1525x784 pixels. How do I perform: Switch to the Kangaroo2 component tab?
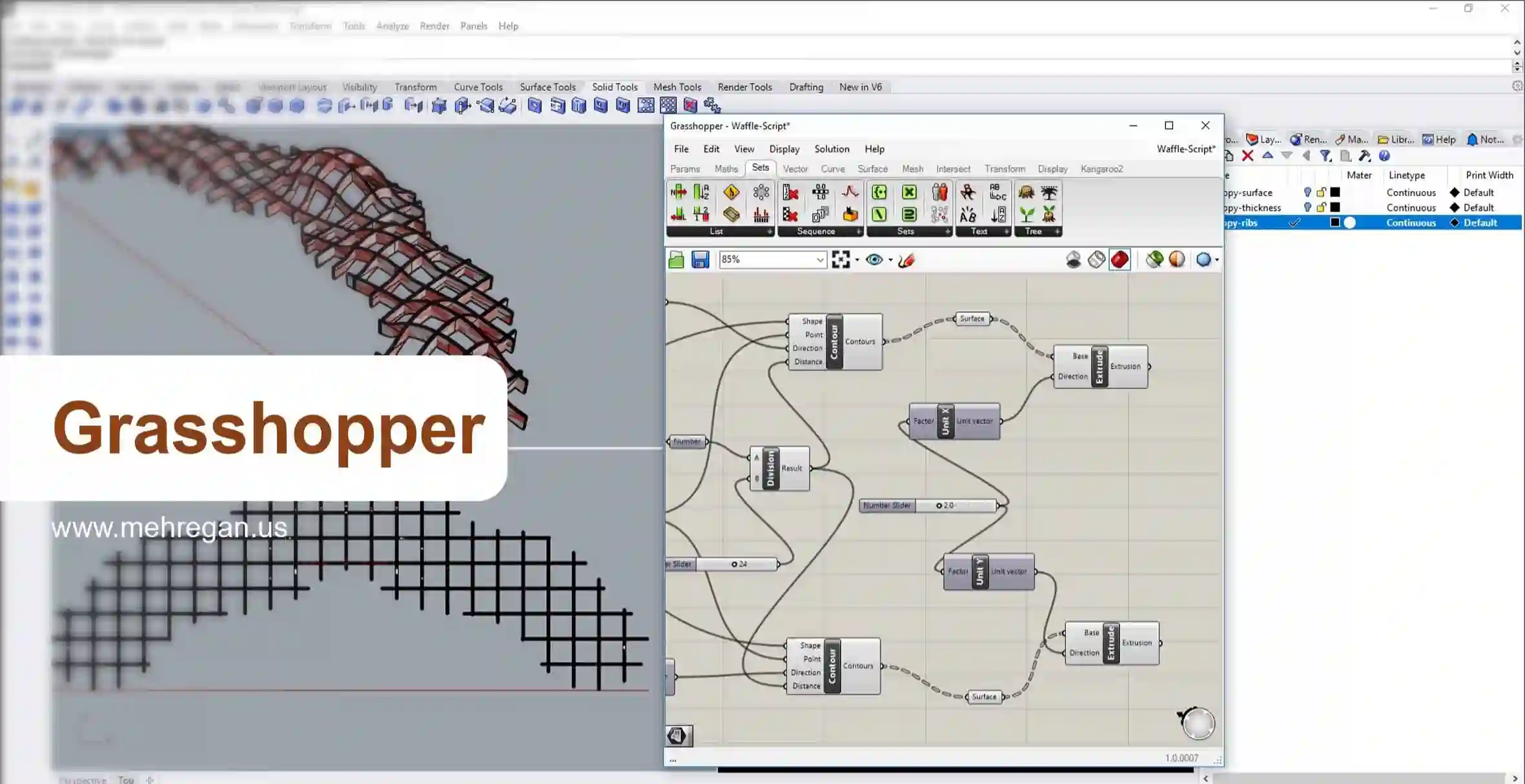[1101, 169]
